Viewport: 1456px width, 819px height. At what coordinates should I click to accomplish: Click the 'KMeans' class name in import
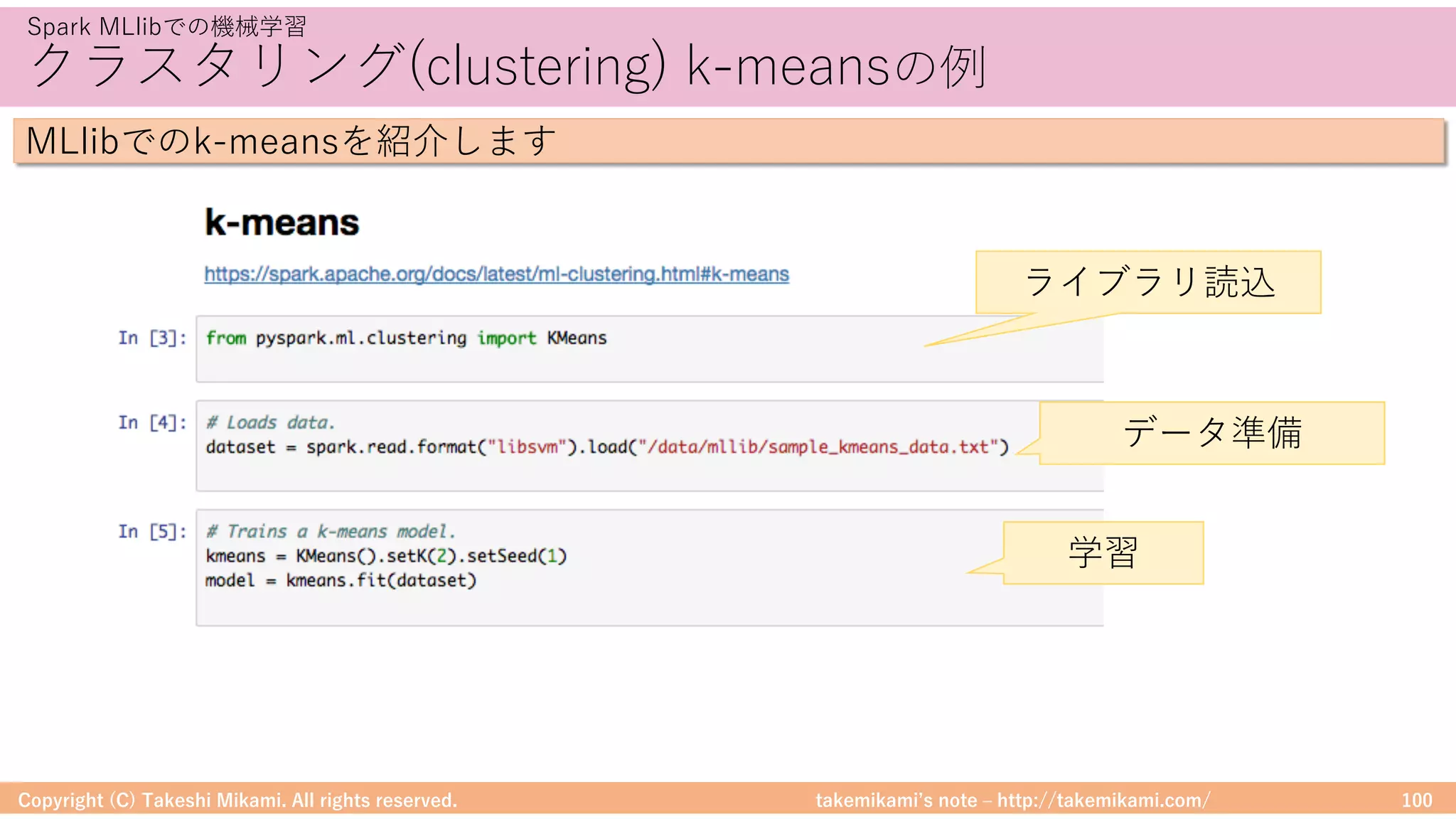(577, 338)
